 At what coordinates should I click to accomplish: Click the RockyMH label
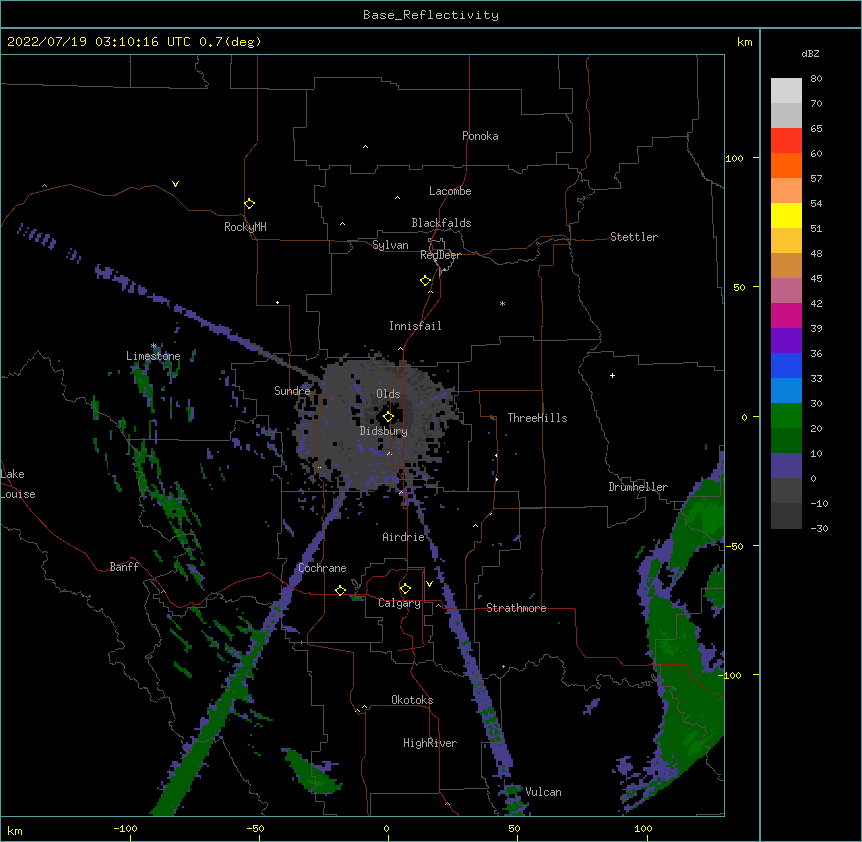click(245, 227)
